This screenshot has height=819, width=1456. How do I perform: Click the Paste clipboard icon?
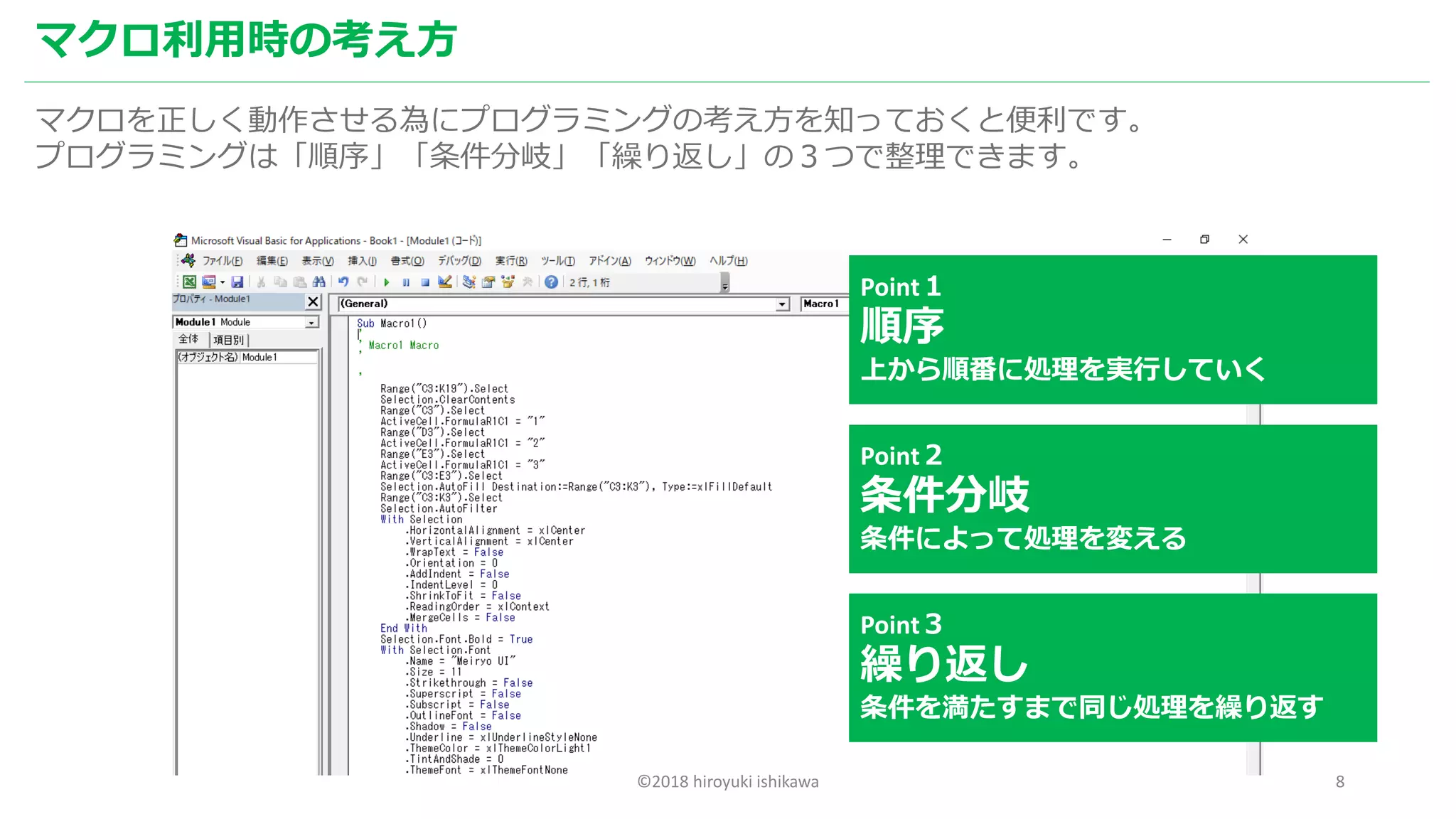tap(299, 282)
